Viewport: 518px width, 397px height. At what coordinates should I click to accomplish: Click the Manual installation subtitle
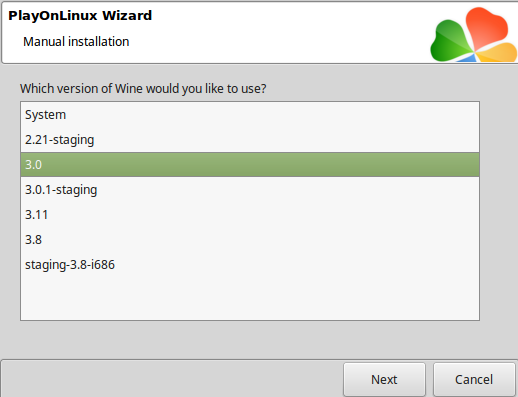point(76,42)
